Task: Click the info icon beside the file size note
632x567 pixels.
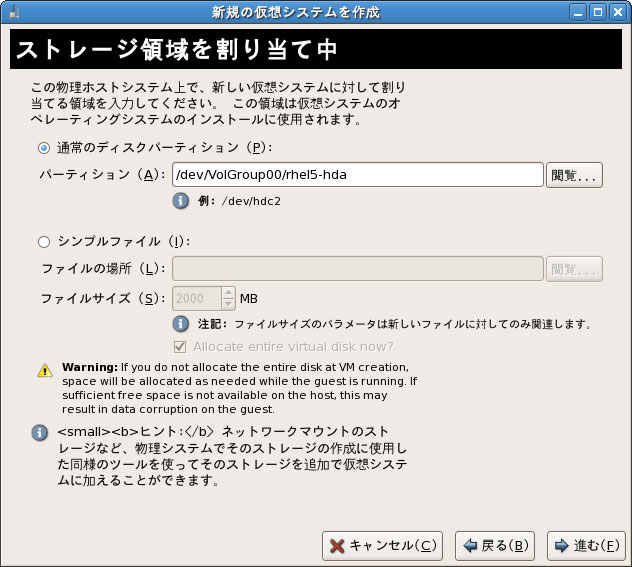Action: tap(181, 324)
